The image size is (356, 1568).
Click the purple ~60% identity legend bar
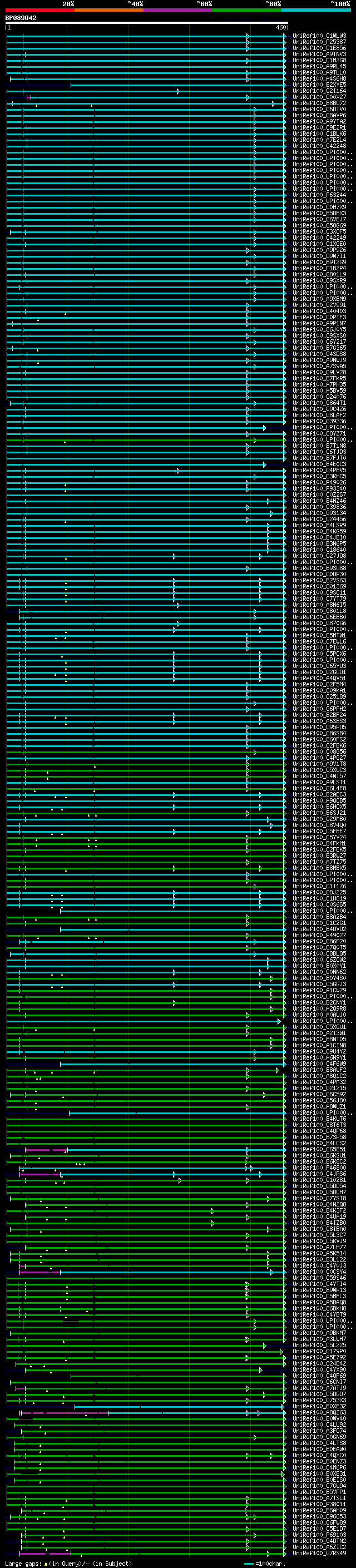pyautogui.click(x=177, y=11)
